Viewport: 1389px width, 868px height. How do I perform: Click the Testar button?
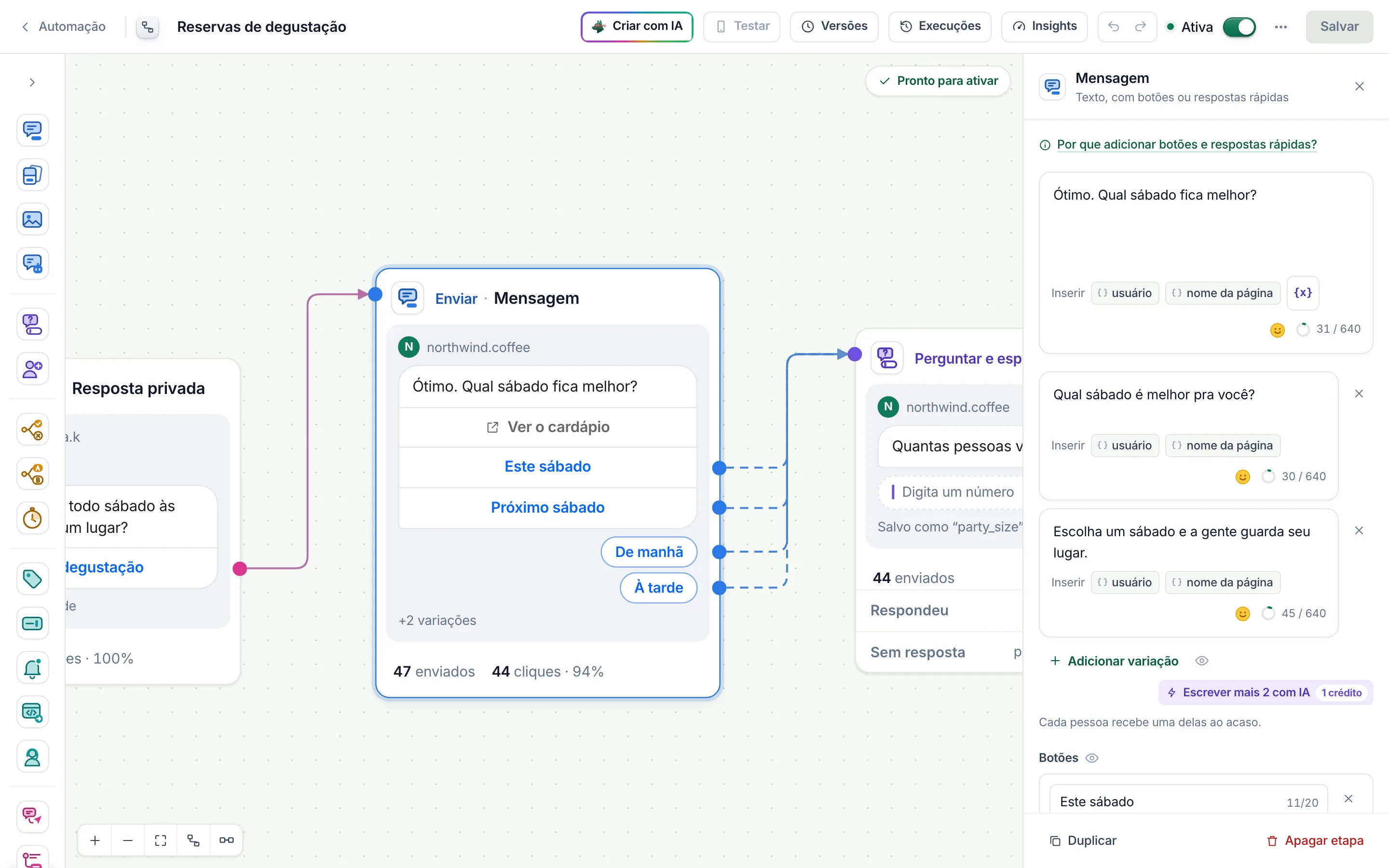point(742,27)
